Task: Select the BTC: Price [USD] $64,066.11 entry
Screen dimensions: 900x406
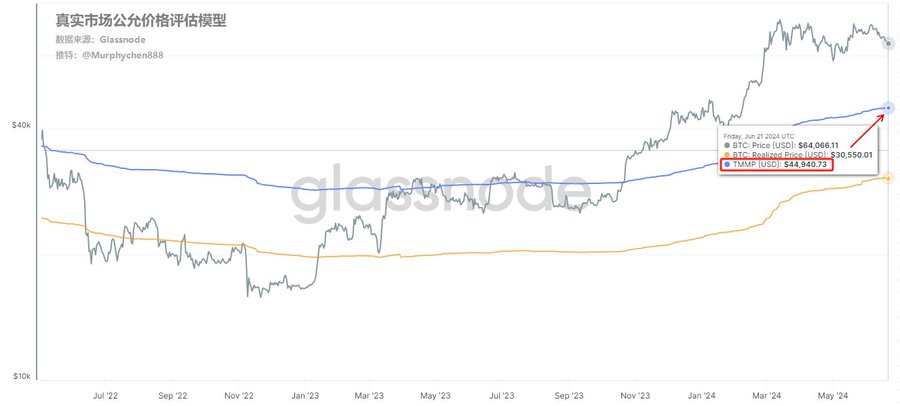Action: (x=789, y=146)
